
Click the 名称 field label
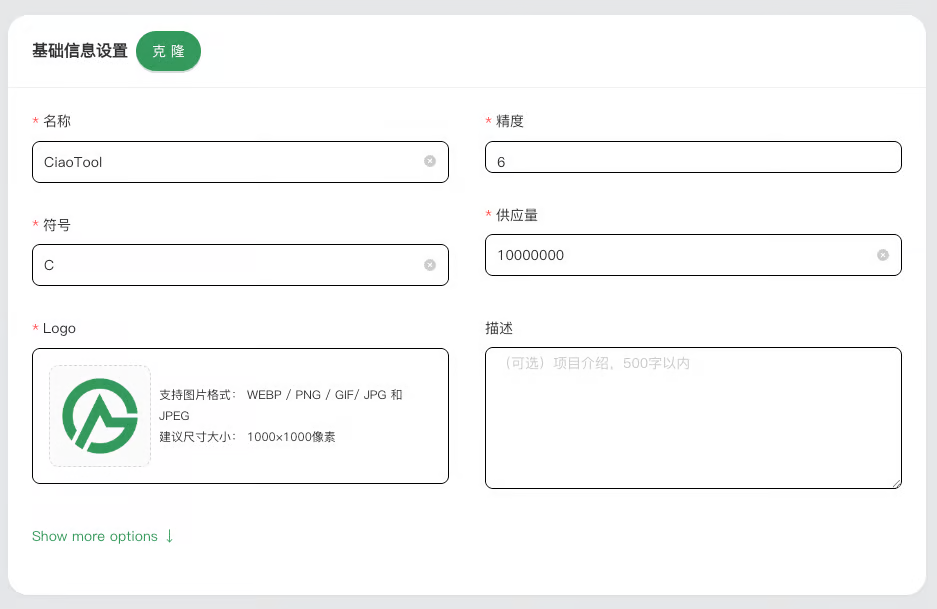[57, 121]
